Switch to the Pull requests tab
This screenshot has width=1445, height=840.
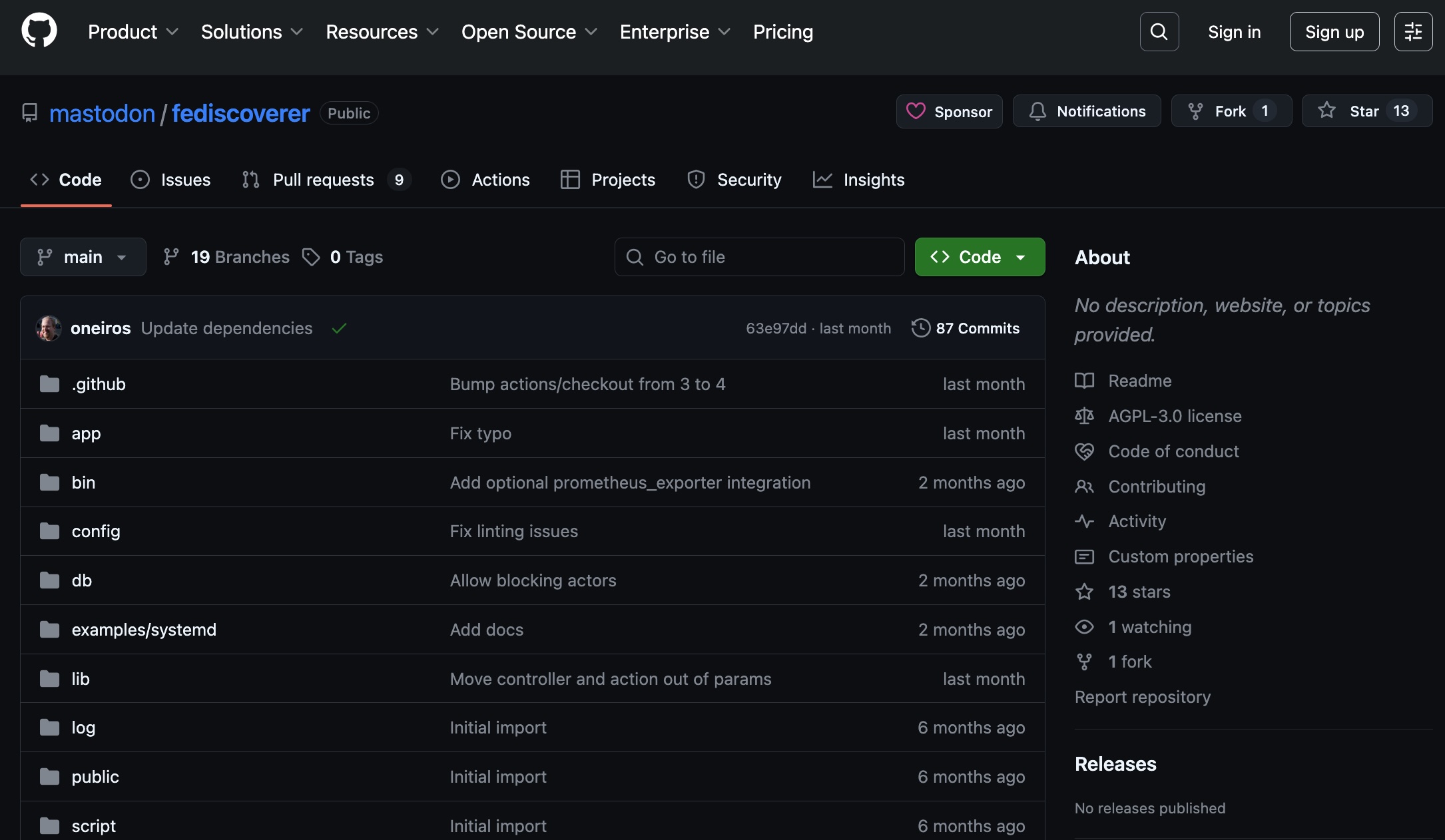click(326, 180)
